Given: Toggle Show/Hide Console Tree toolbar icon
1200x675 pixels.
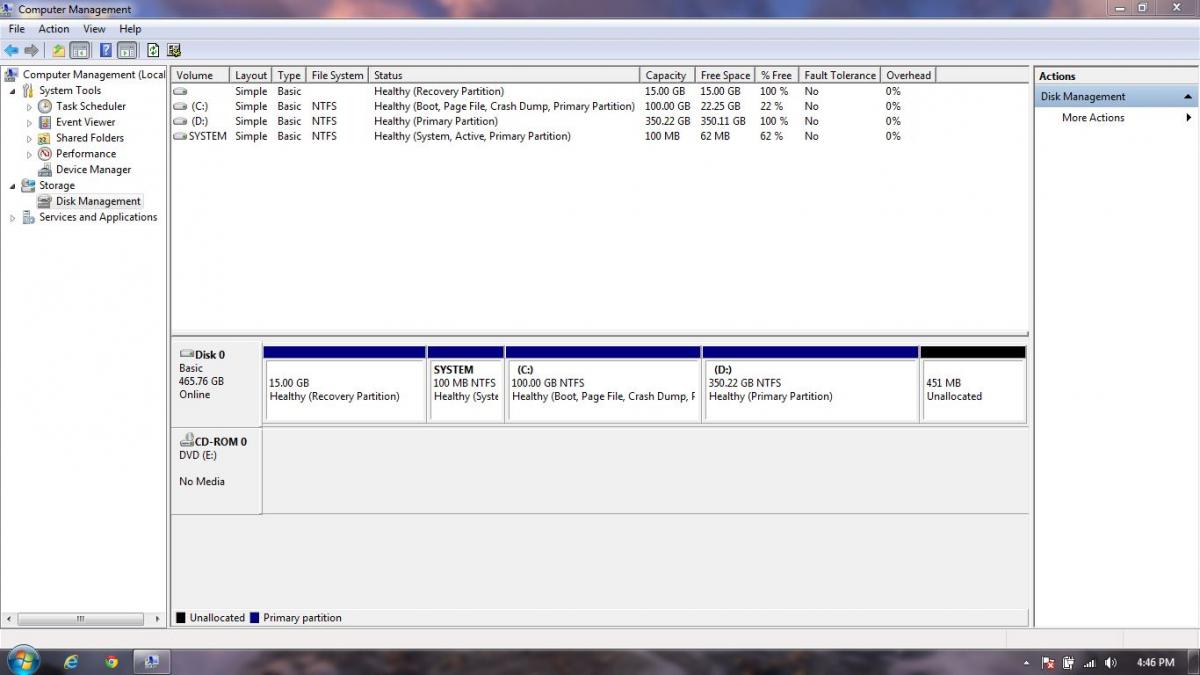Looking at the screenshot, I should 80,50.
